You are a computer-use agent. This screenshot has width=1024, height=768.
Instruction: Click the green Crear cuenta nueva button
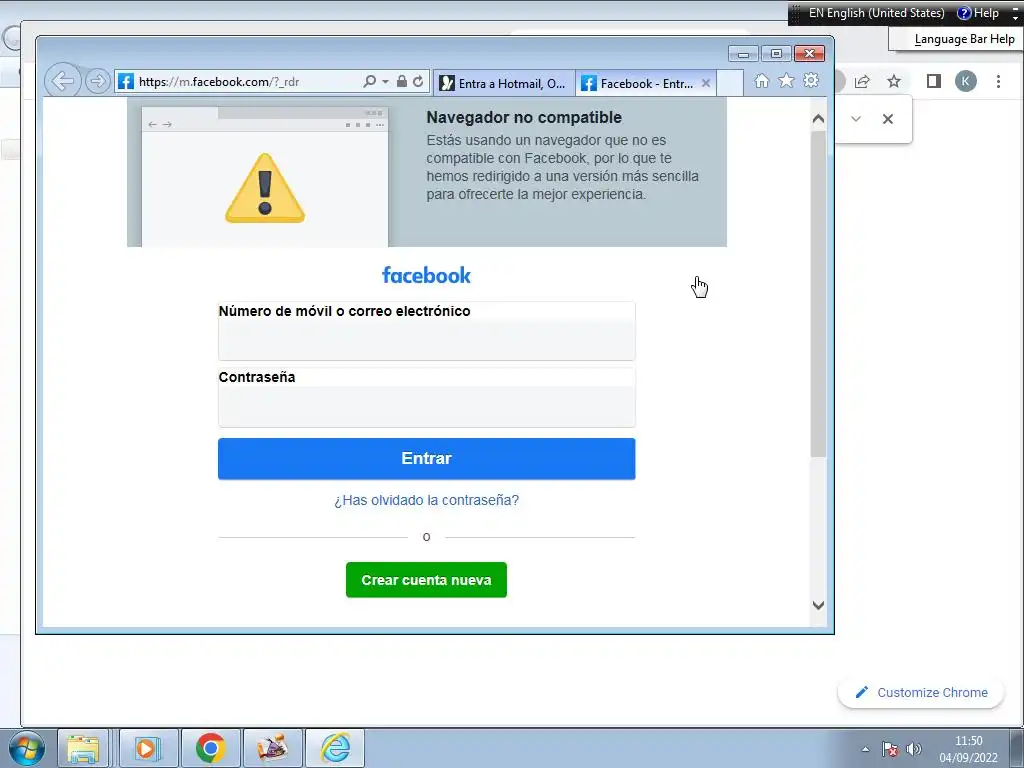click(426, 580)
